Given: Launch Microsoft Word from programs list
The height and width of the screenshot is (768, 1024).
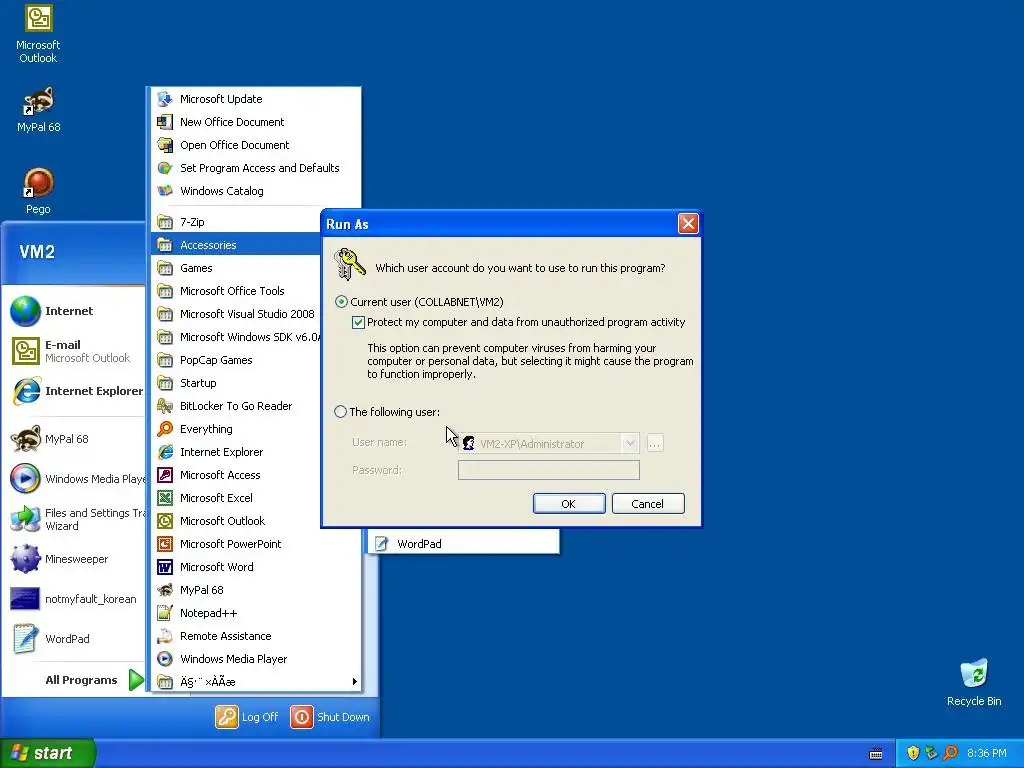Looking at the screenshot, I should coord(257,567).
